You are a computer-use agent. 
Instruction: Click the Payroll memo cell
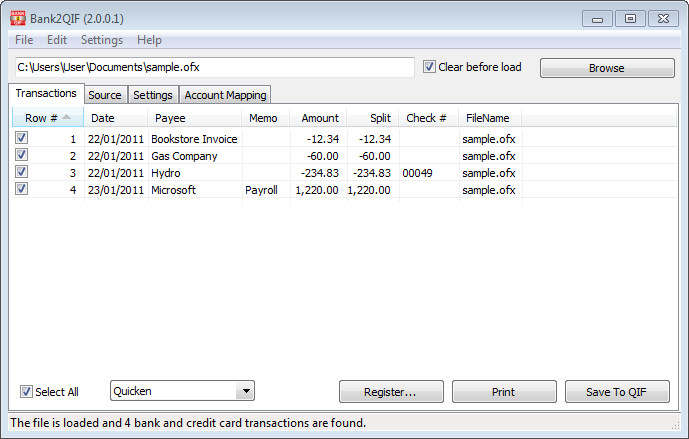[x=261, y=190]
